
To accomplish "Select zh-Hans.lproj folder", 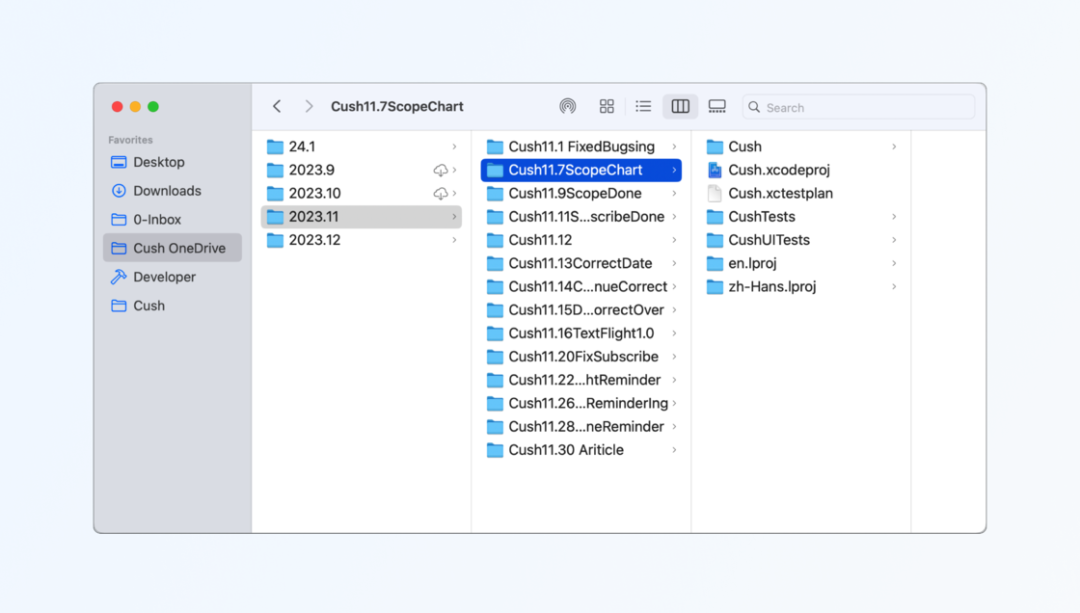I will 801,287.
